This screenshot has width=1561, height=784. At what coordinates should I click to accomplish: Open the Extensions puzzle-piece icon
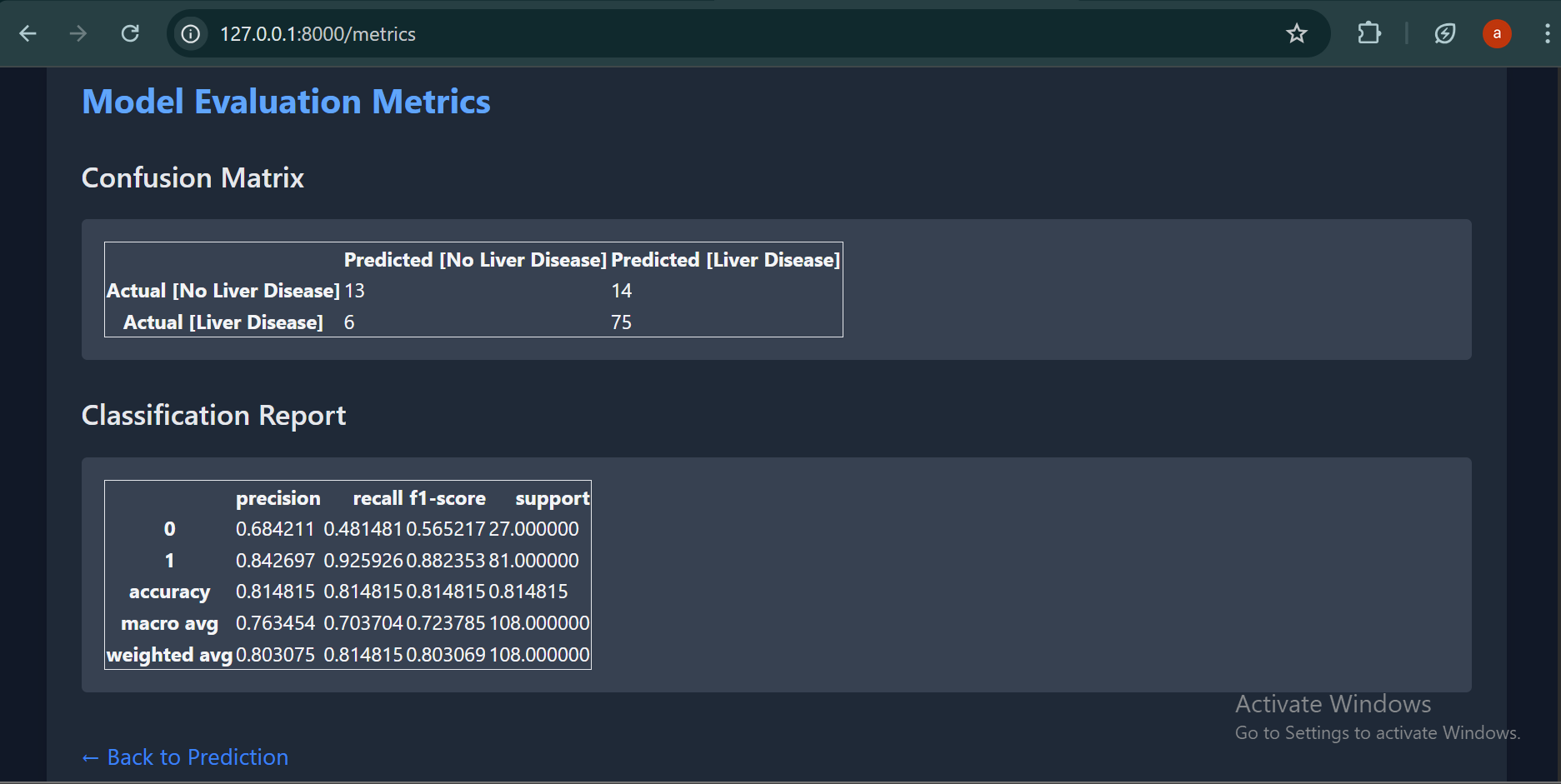click(1368, 33)
